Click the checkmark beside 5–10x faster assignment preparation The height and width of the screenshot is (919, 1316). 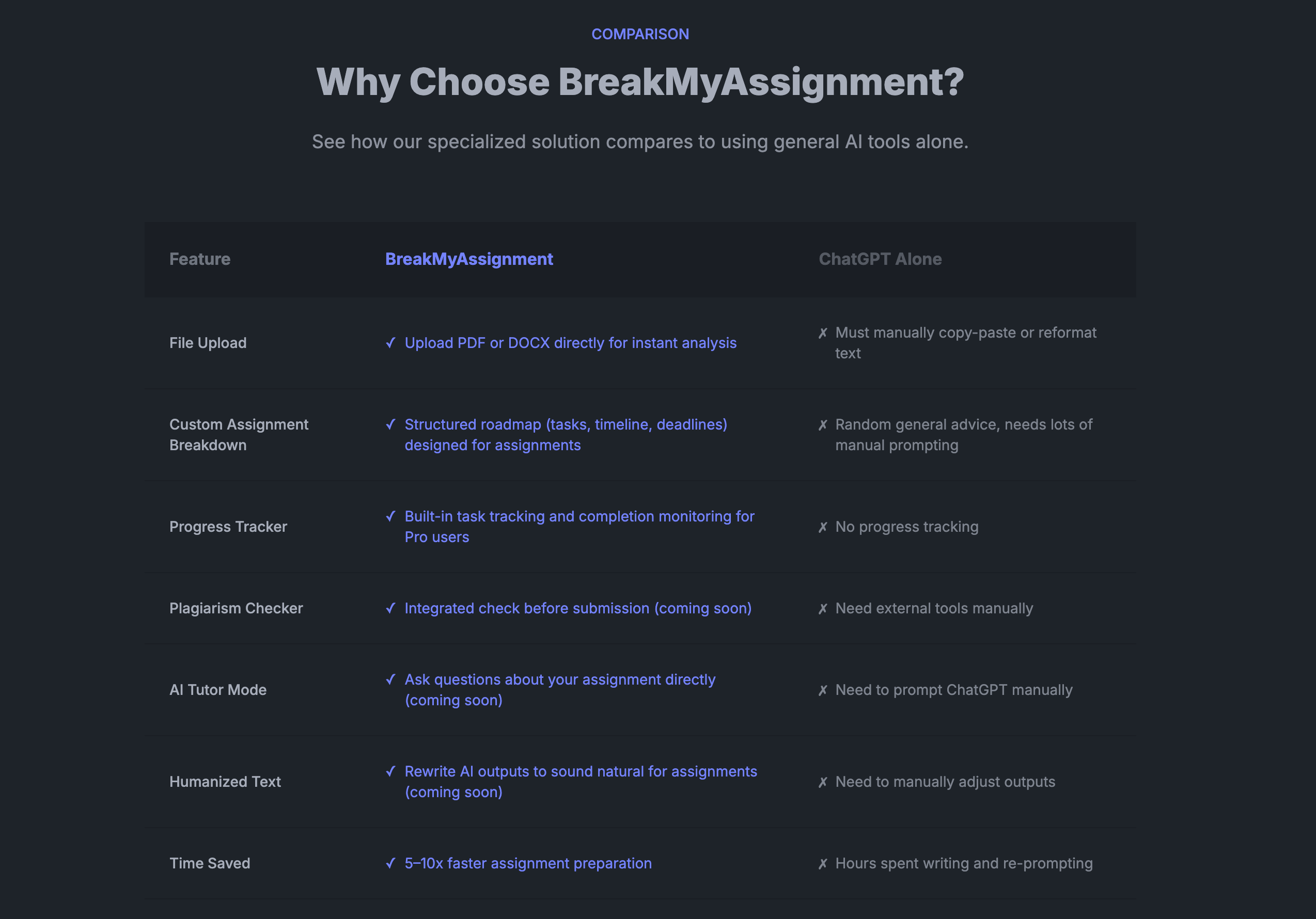(x=390, y=863)
